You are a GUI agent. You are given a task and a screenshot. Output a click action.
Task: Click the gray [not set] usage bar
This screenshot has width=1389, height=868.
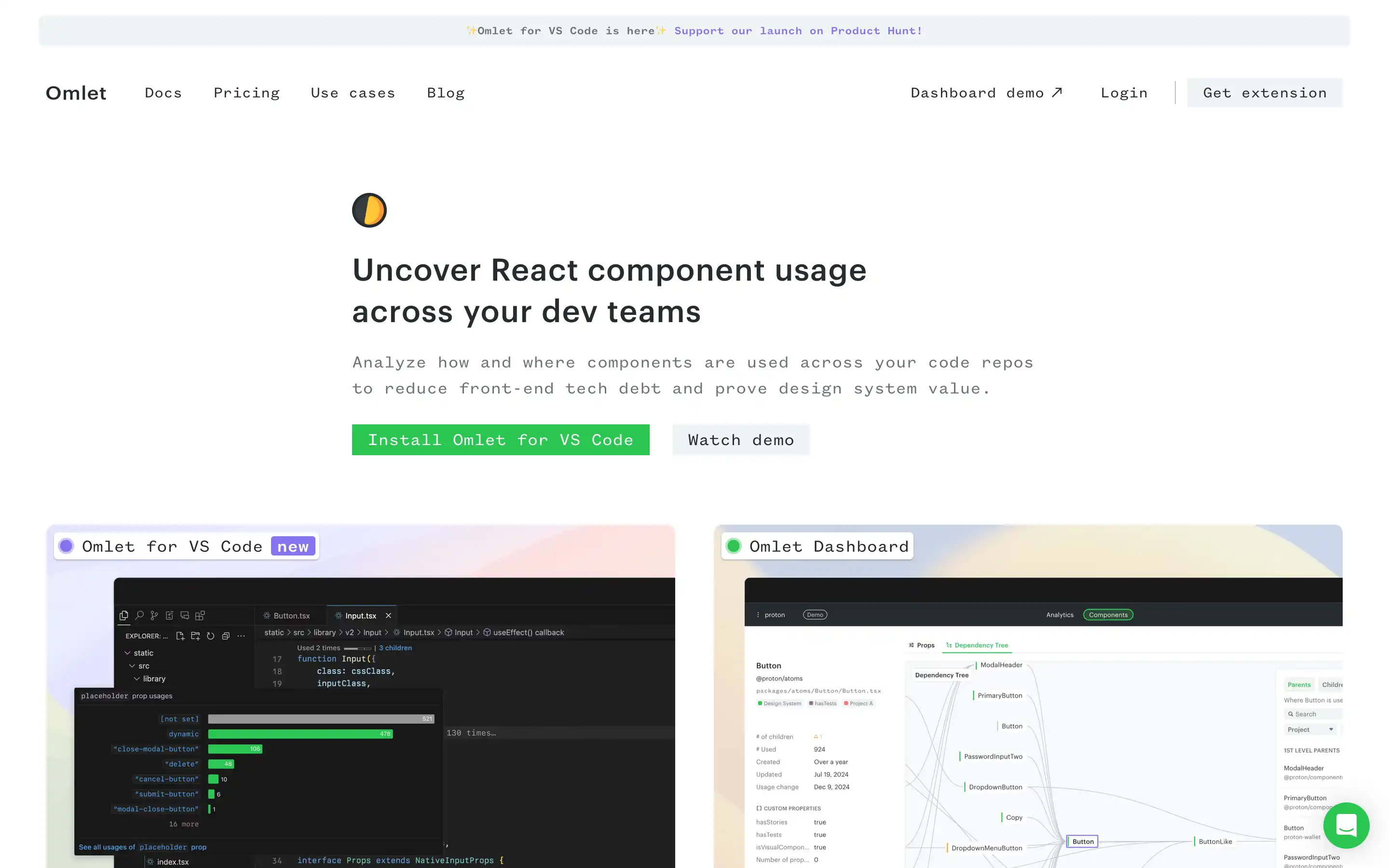pos(321,719)
